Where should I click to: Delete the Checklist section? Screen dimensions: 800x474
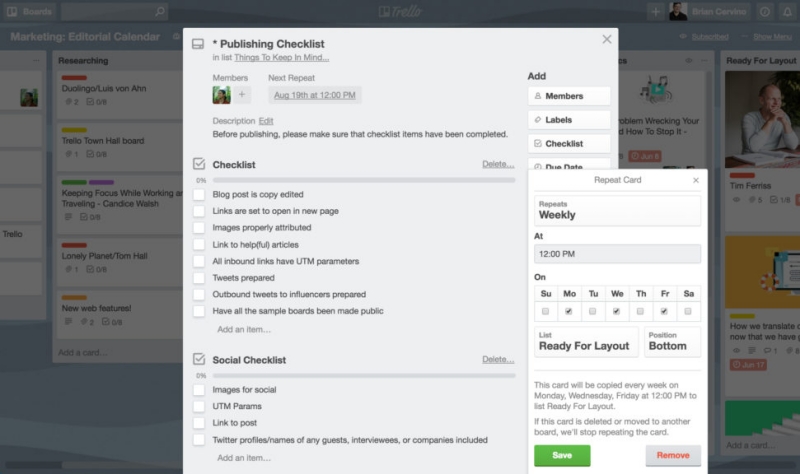tap(498, 164)
